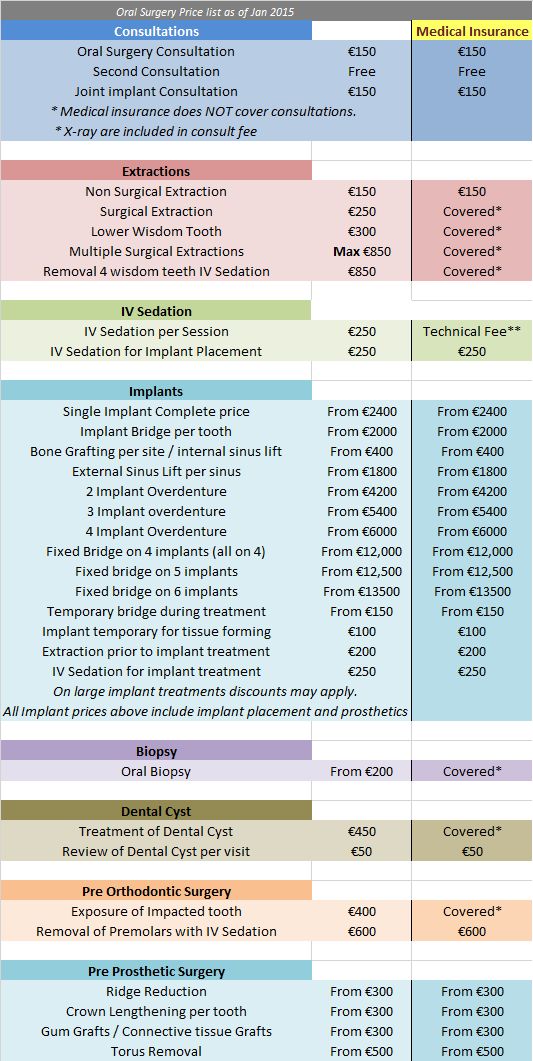The width and height of the screenshot is (533, 1061).
Task: Click the Dental Cyst section header
Action: [156, 811]
